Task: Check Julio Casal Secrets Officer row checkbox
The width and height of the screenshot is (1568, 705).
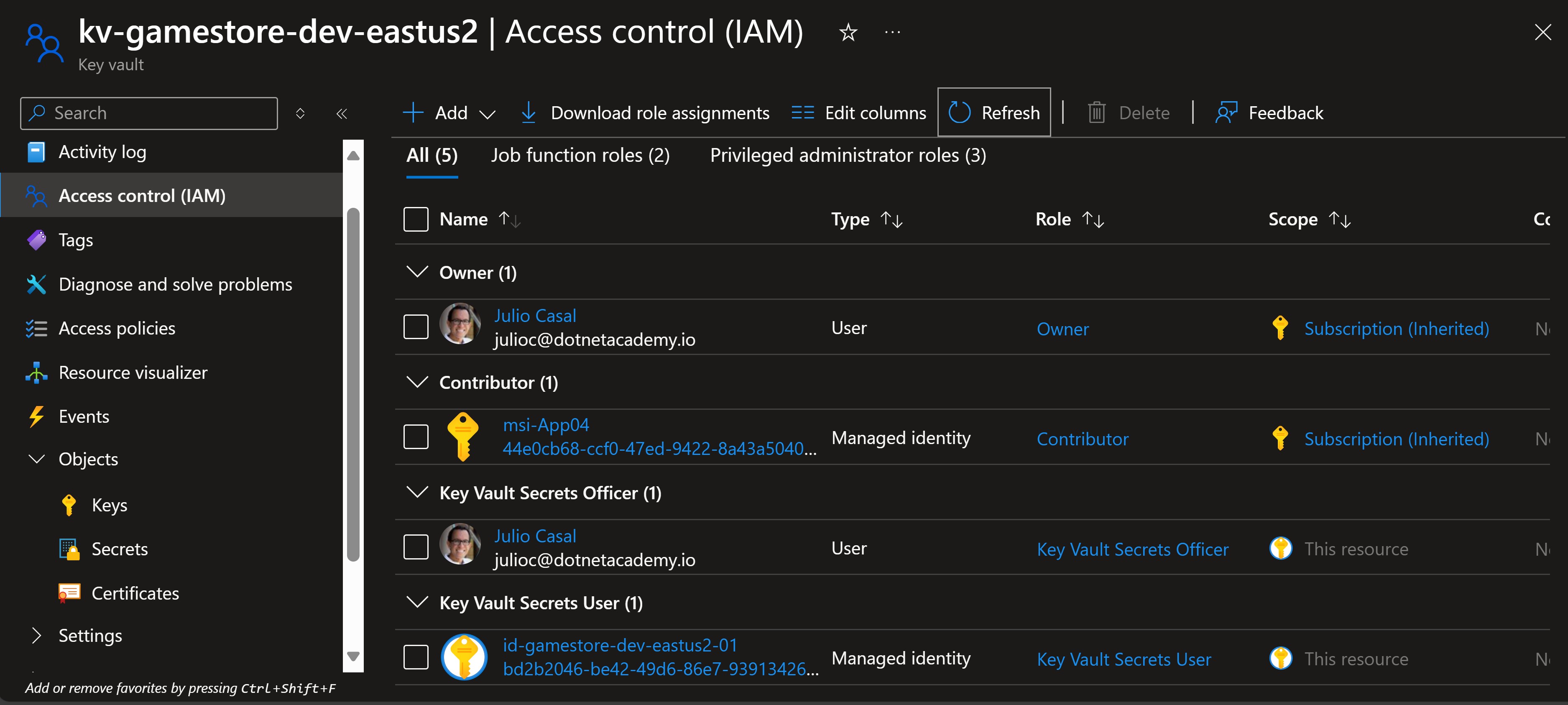Action: [416, 547]
